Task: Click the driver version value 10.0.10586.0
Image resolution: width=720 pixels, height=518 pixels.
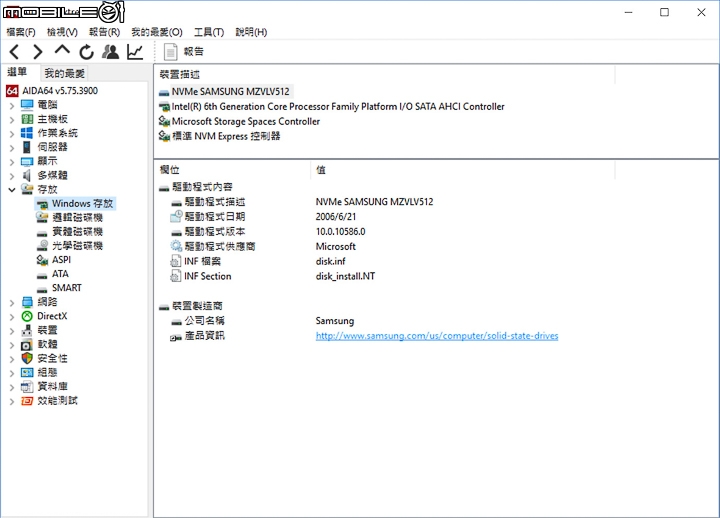Action: click(x=340, y=231)
